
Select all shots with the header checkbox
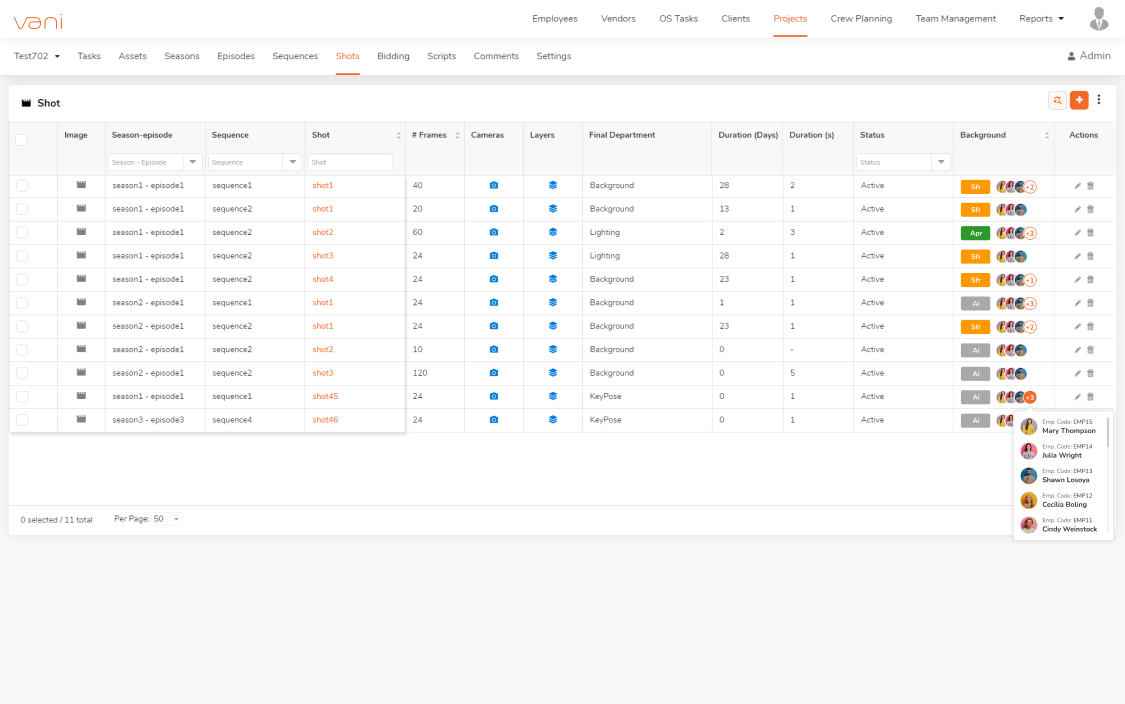(x=22, y=139)
